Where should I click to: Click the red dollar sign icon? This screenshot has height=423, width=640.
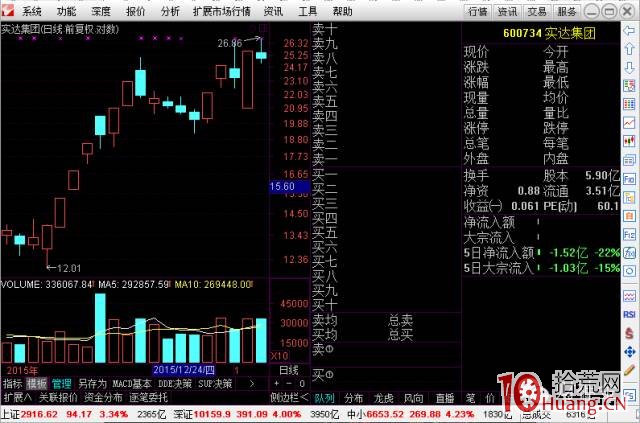point(629,333)
